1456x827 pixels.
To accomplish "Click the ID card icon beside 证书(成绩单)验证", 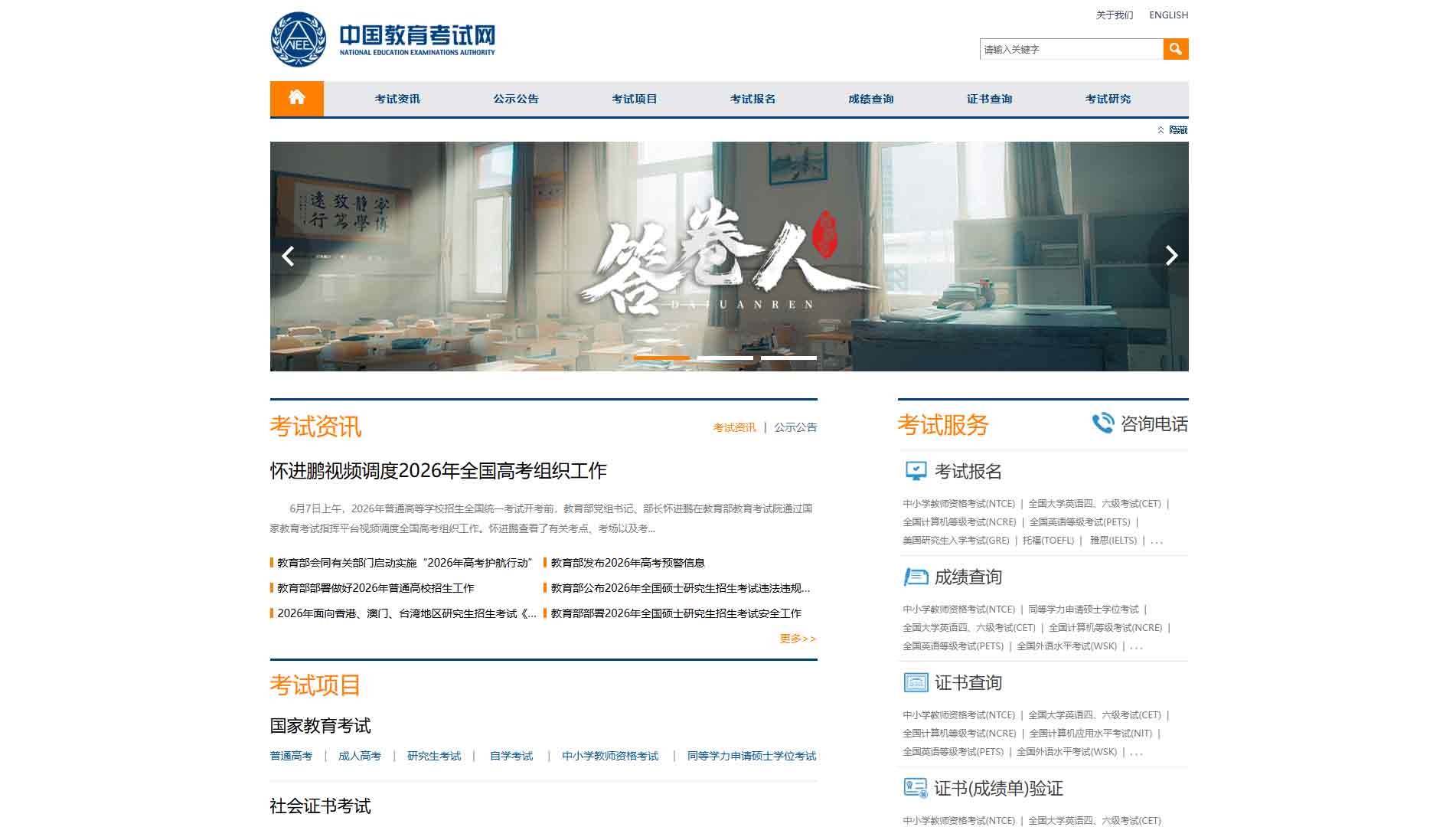I will coord(916,788).
